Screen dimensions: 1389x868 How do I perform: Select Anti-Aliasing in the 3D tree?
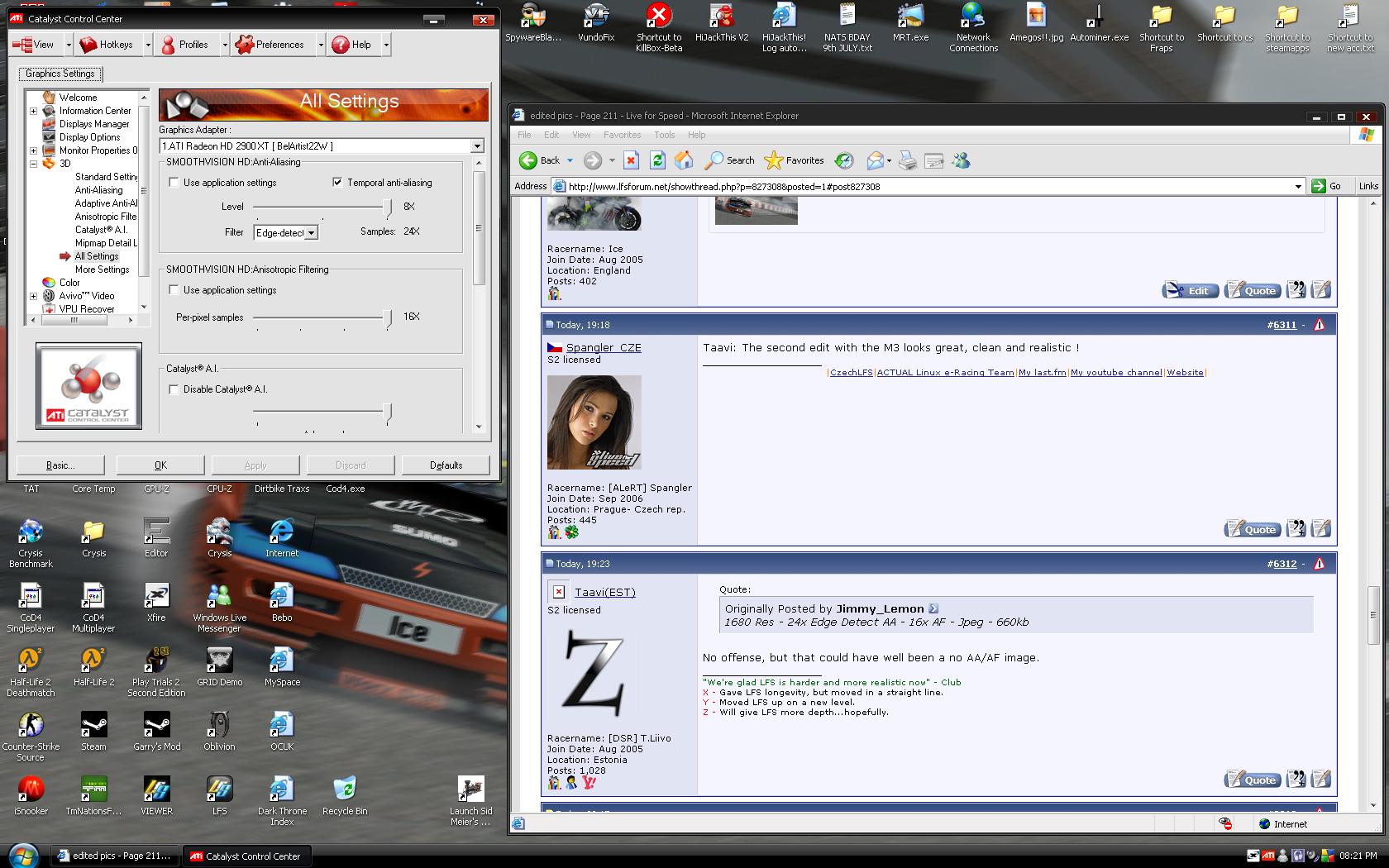tap(98, 190)
